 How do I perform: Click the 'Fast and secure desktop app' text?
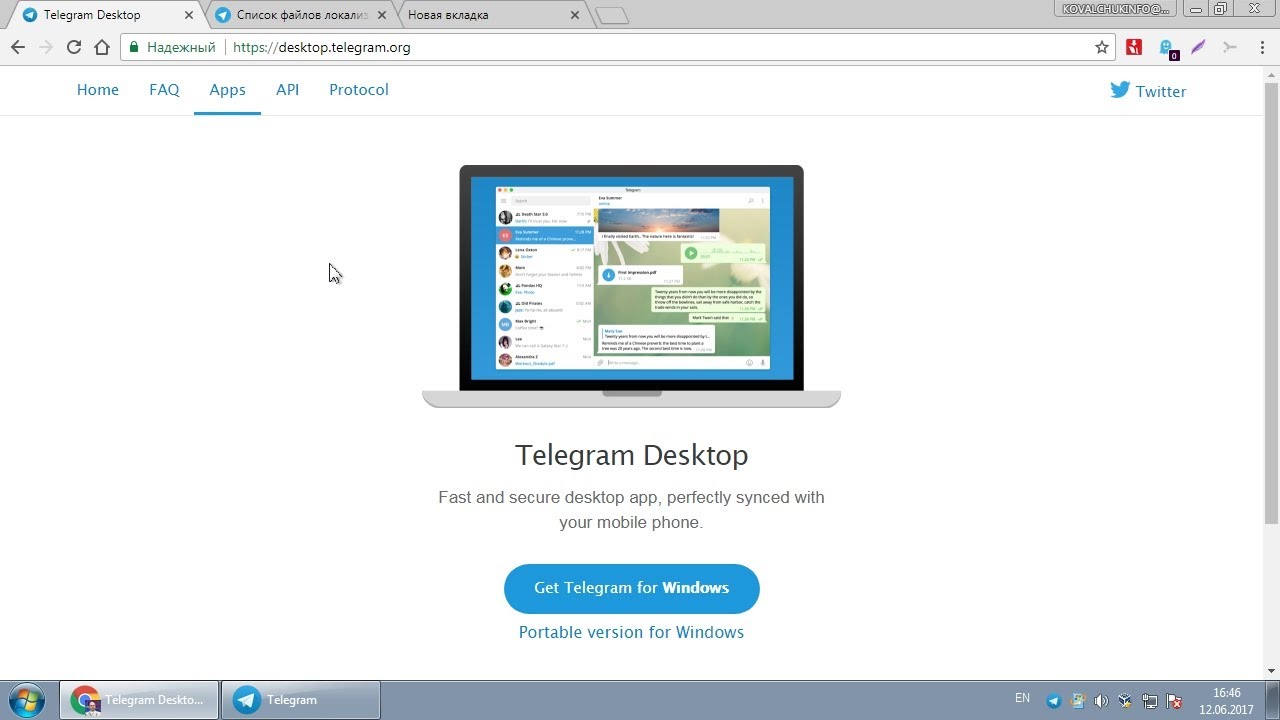click(x=632, y=509)
